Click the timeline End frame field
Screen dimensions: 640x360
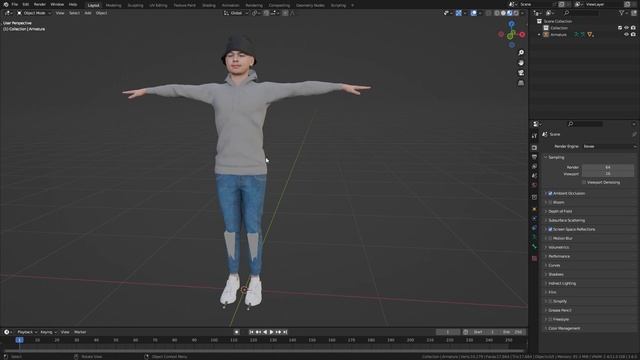[513, 332]
